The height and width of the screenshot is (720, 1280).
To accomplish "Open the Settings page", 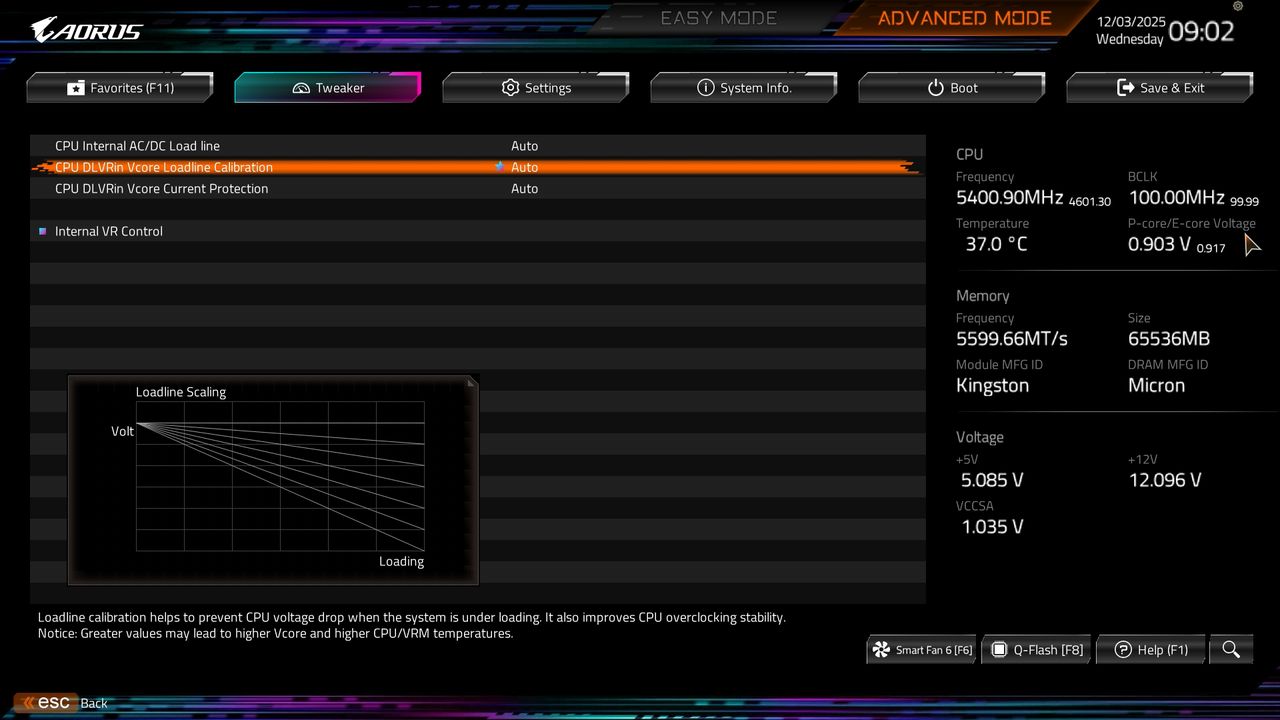I will coord(535,87).
